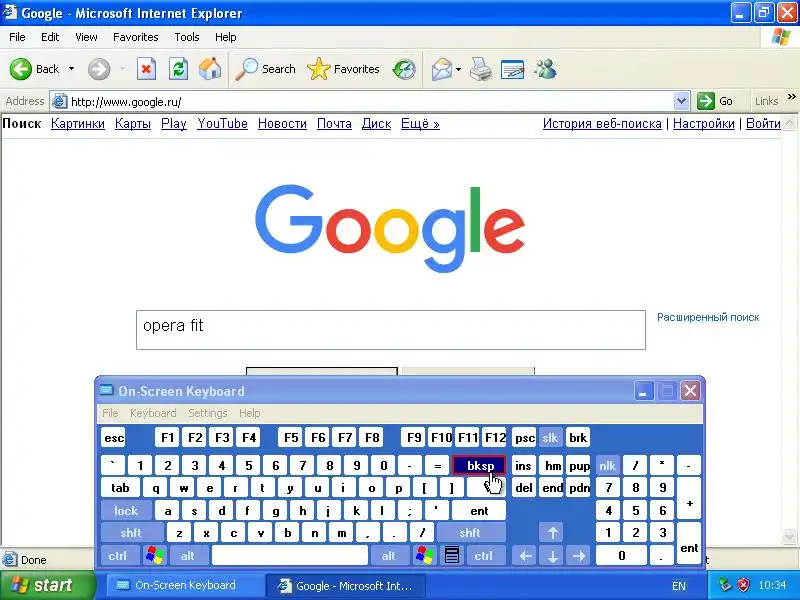The width and height of the screenshot is (800, 600).
Task: Toggle the slk scroll lock key
Action: click(x=550, y=438)
